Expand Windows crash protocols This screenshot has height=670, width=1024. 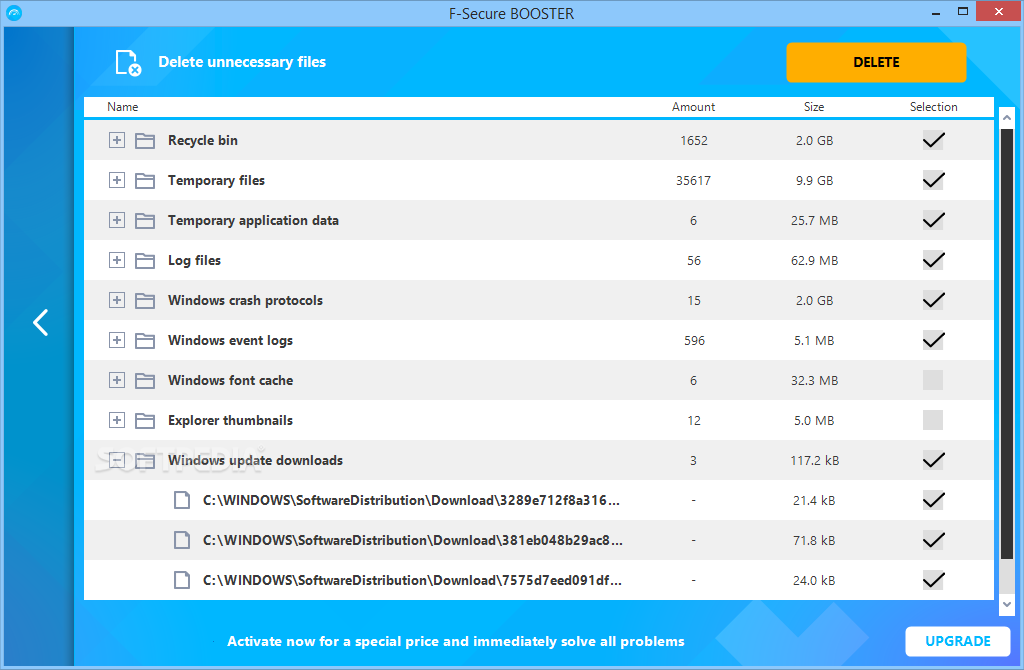click(117, 300)
